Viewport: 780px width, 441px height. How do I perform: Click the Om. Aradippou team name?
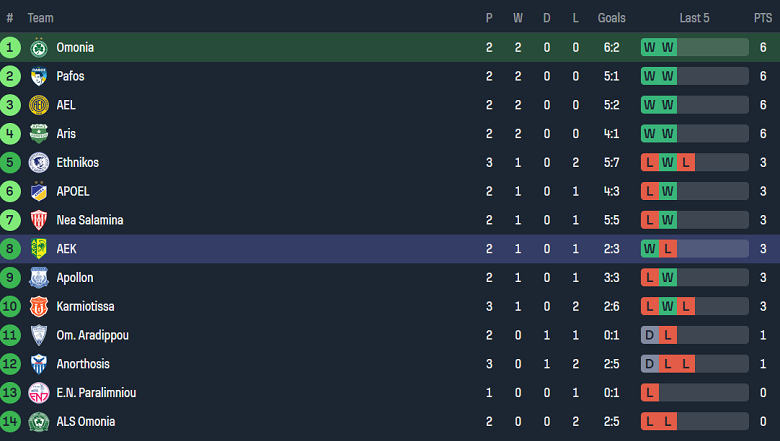(92, 335)
